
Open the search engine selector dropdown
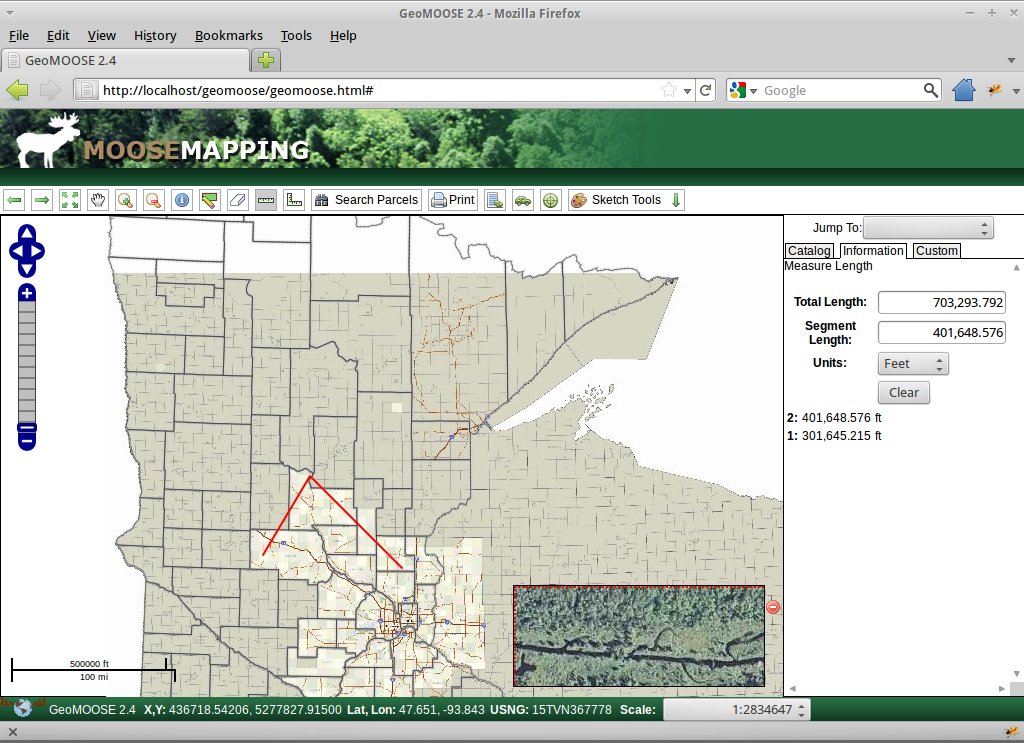click(x=743, y=91)
